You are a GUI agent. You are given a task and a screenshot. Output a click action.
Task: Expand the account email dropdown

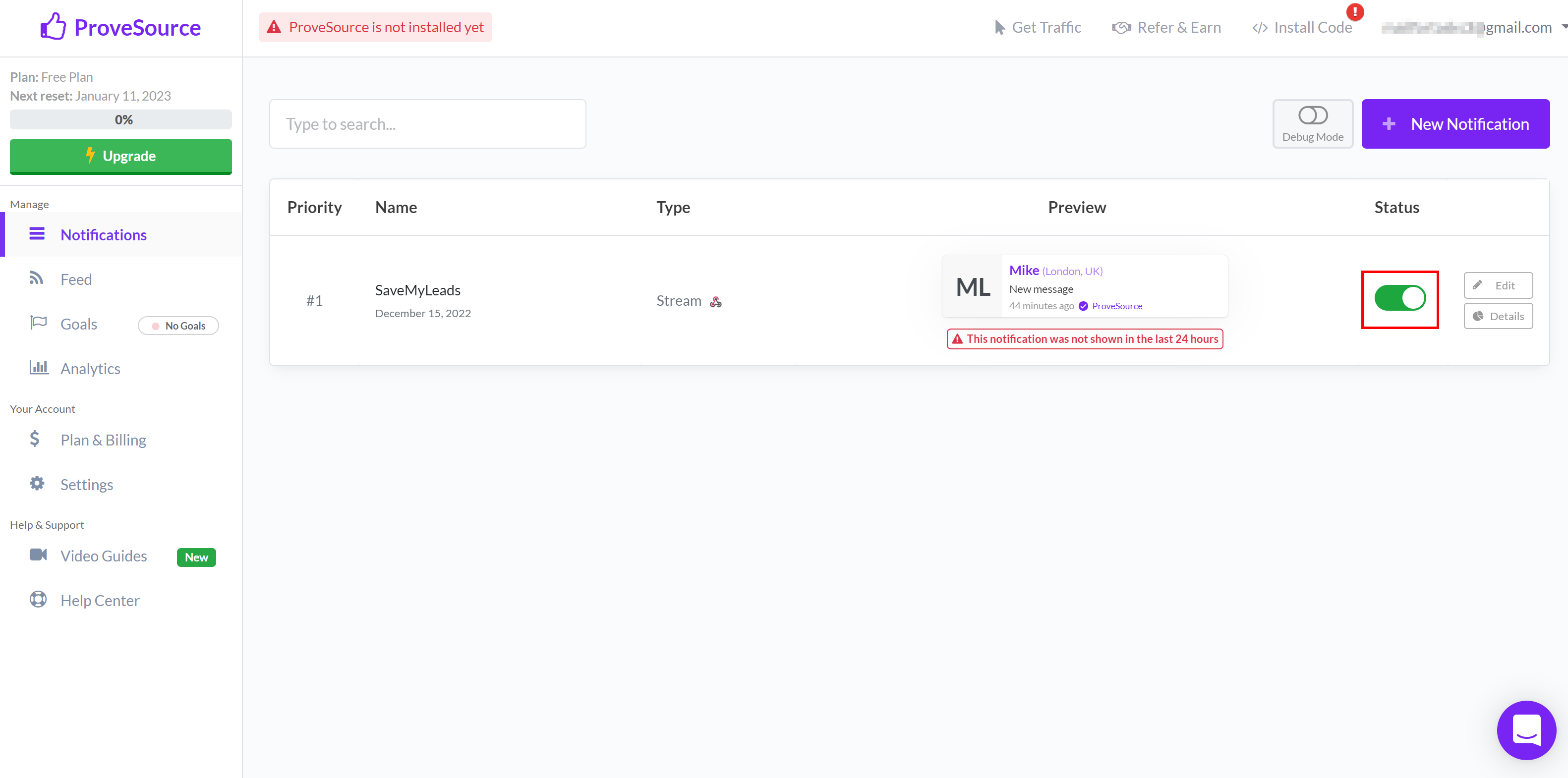1559,27
